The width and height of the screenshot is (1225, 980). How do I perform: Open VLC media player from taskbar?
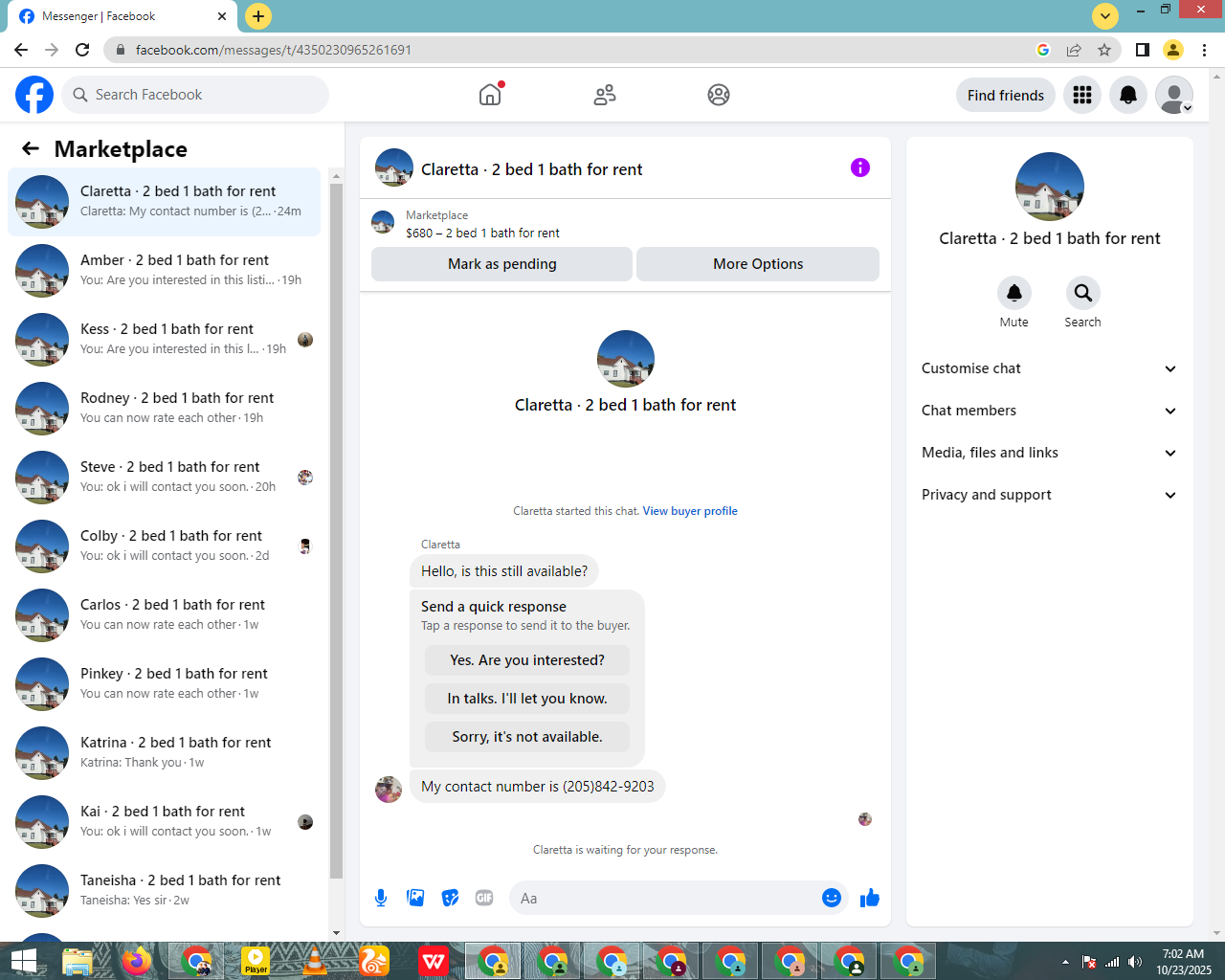pos(315,961)
